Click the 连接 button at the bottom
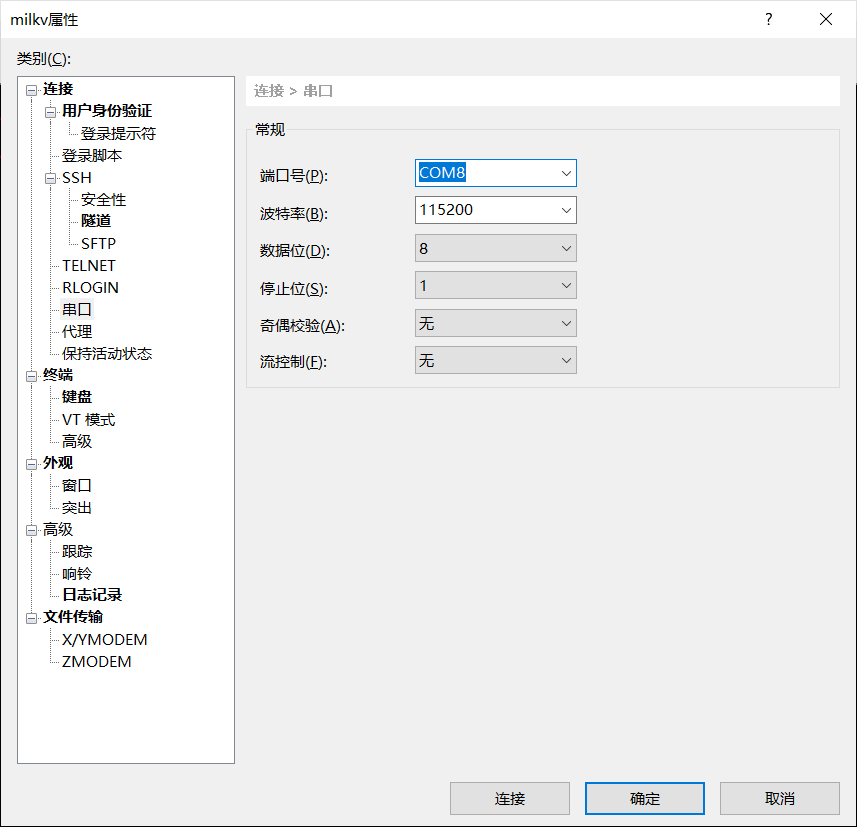The image size is (857, 827). pyautogui.click(x=510, y=799)
